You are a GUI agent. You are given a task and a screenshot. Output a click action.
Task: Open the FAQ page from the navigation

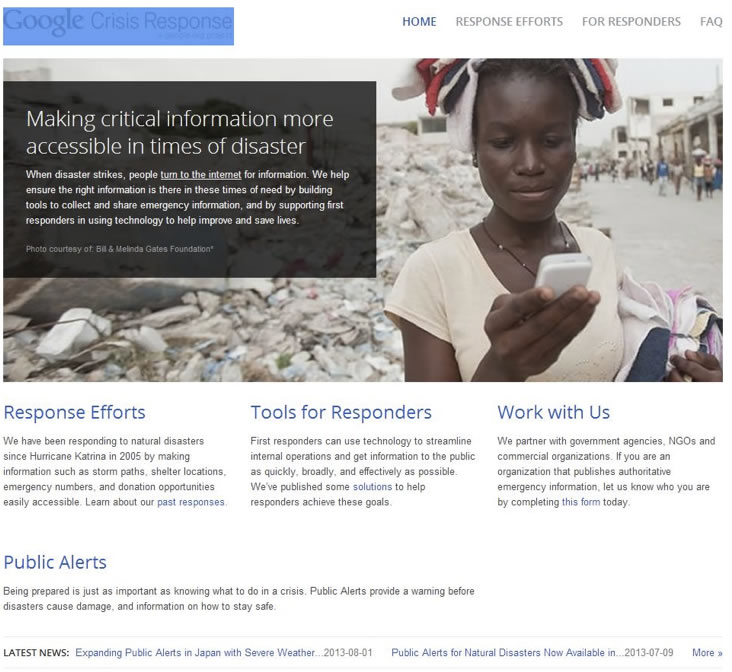711,21
